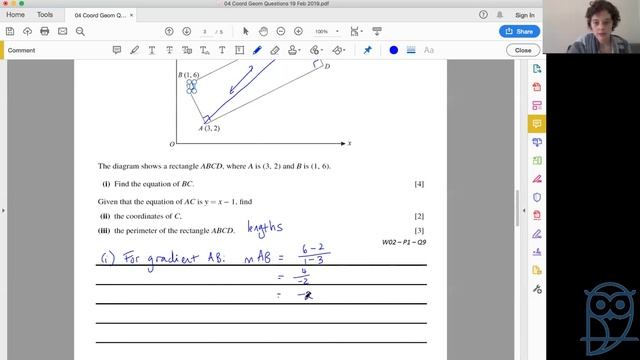The image size is (640, 360).
Task: Open Export PDF in right sidebar
Action: click(x=537, y=69)
